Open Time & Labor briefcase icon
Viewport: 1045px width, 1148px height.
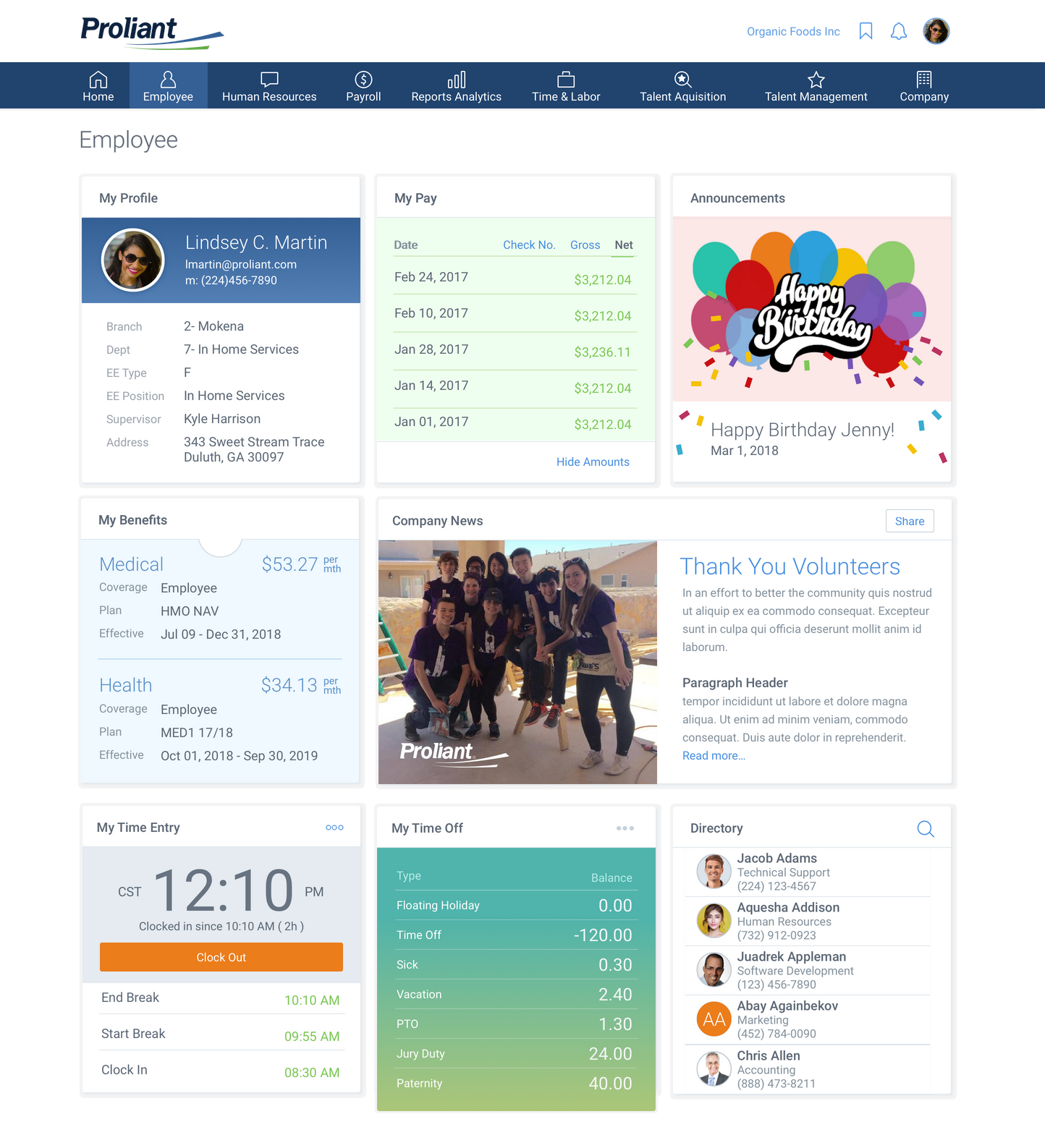coord(566,80)
